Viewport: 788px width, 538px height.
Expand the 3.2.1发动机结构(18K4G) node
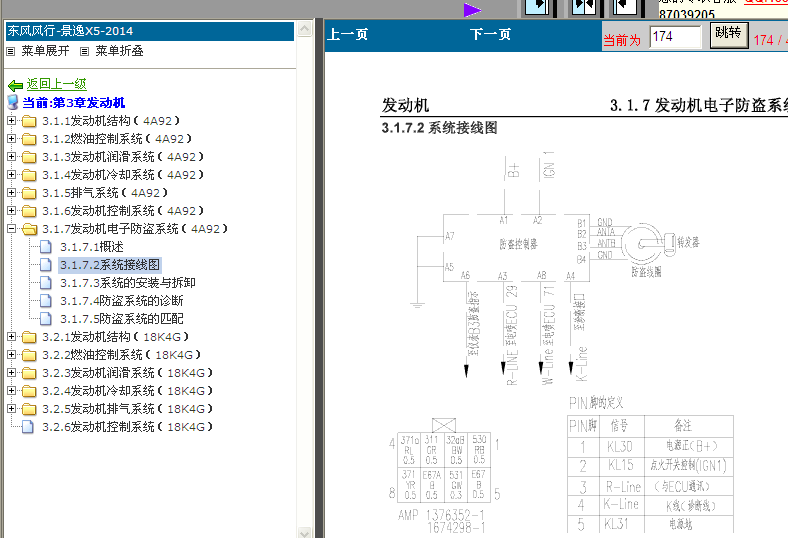click(11, 337)
